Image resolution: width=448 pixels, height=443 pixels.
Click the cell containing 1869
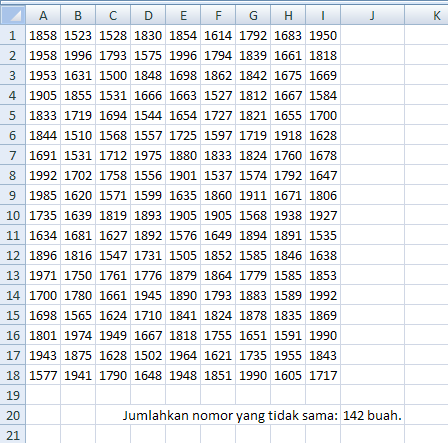pyautogui.click(x=323, y=315)
